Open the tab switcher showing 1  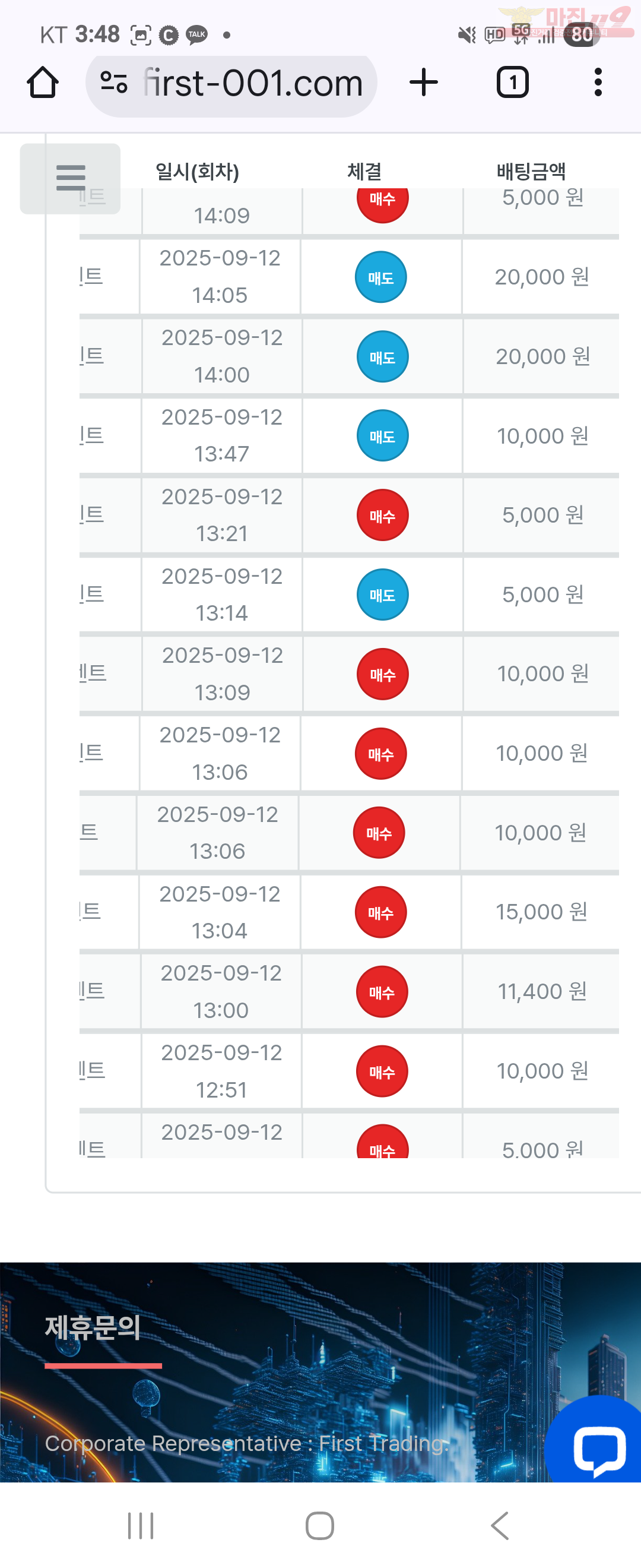pos(513,82)
